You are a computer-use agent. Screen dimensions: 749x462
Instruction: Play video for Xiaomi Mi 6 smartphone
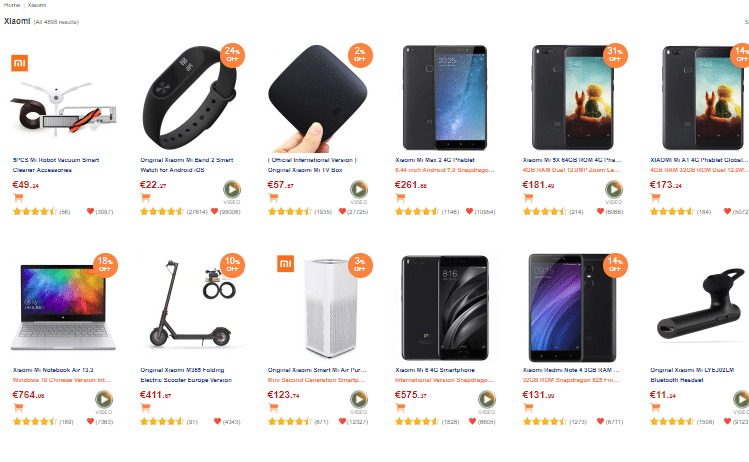(487, 399)
